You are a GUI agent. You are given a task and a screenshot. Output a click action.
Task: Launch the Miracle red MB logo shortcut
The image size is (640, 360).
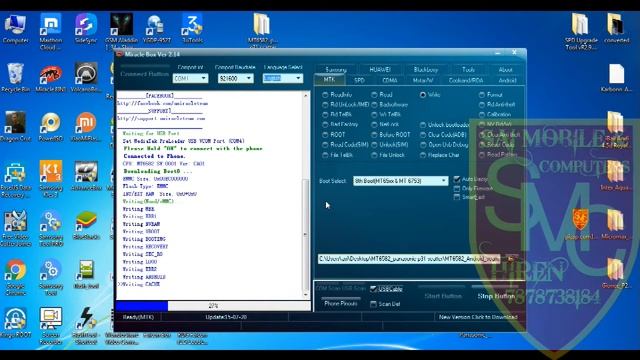coord(51,78)
